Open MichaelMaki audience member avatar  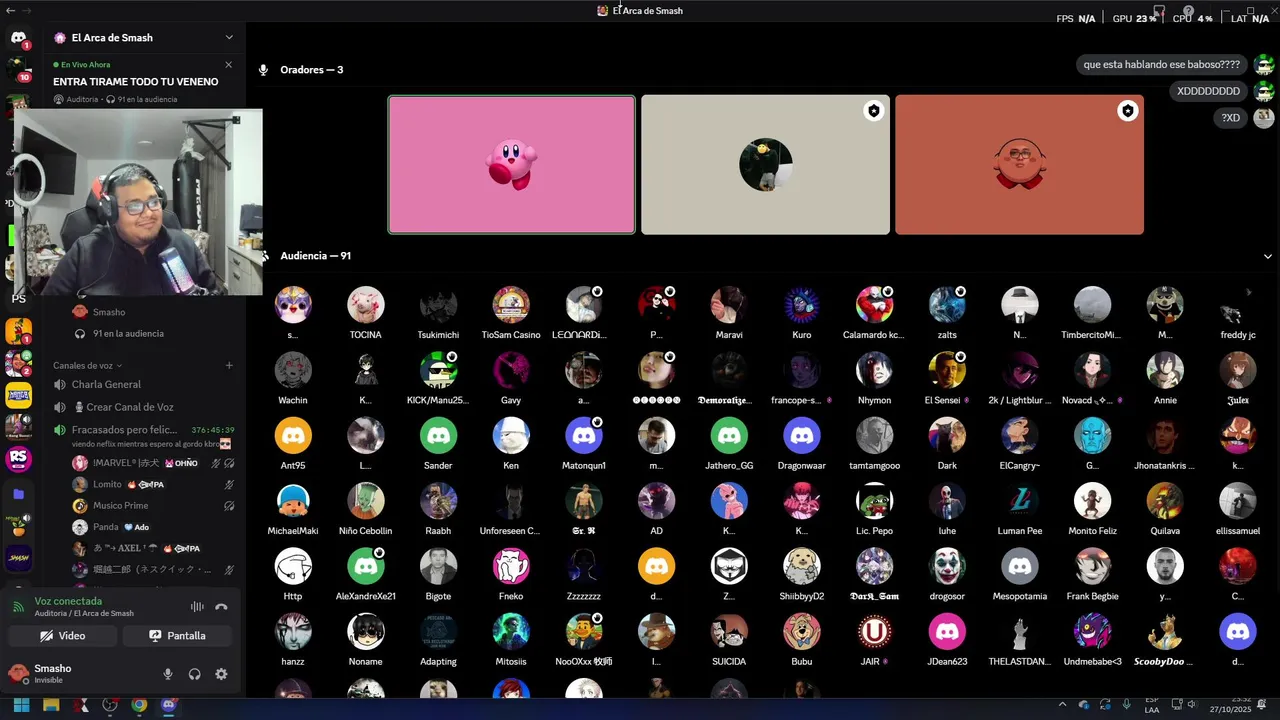[x=293, y=501]
